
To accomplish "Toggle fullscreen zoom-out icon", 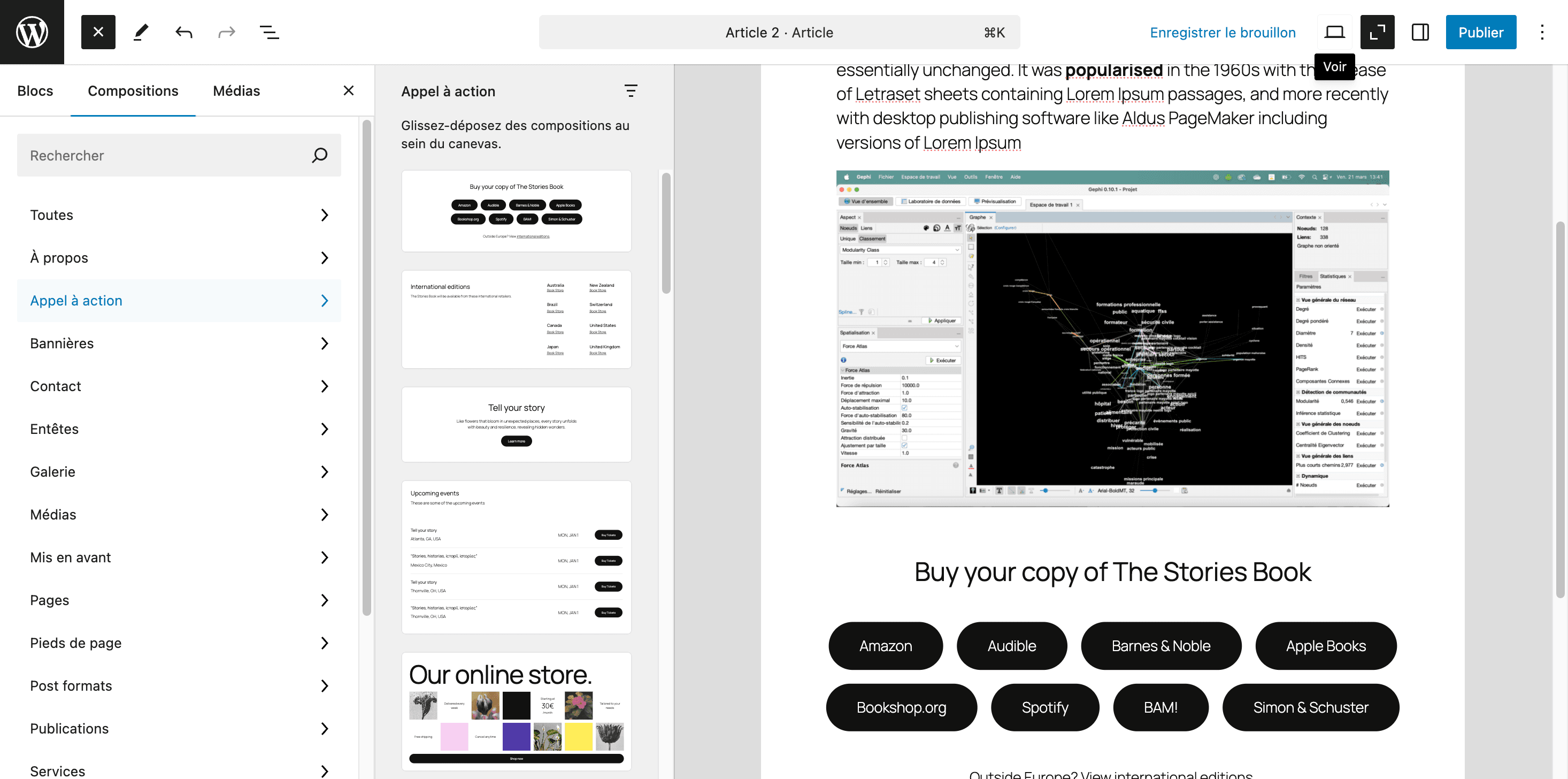I will (1377, 32).
